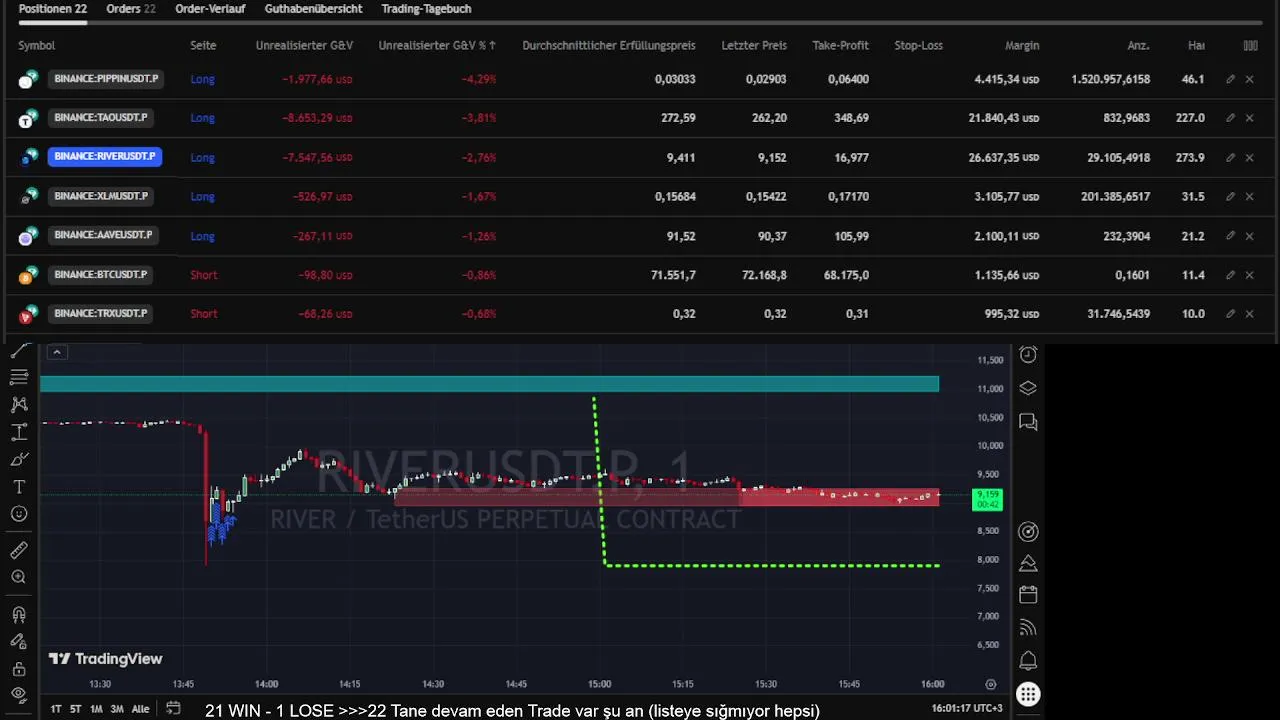The width and height of the screenshot is (1280, 720).
Task: Open the round apps grid button
Action: (x=1028, y=694)
